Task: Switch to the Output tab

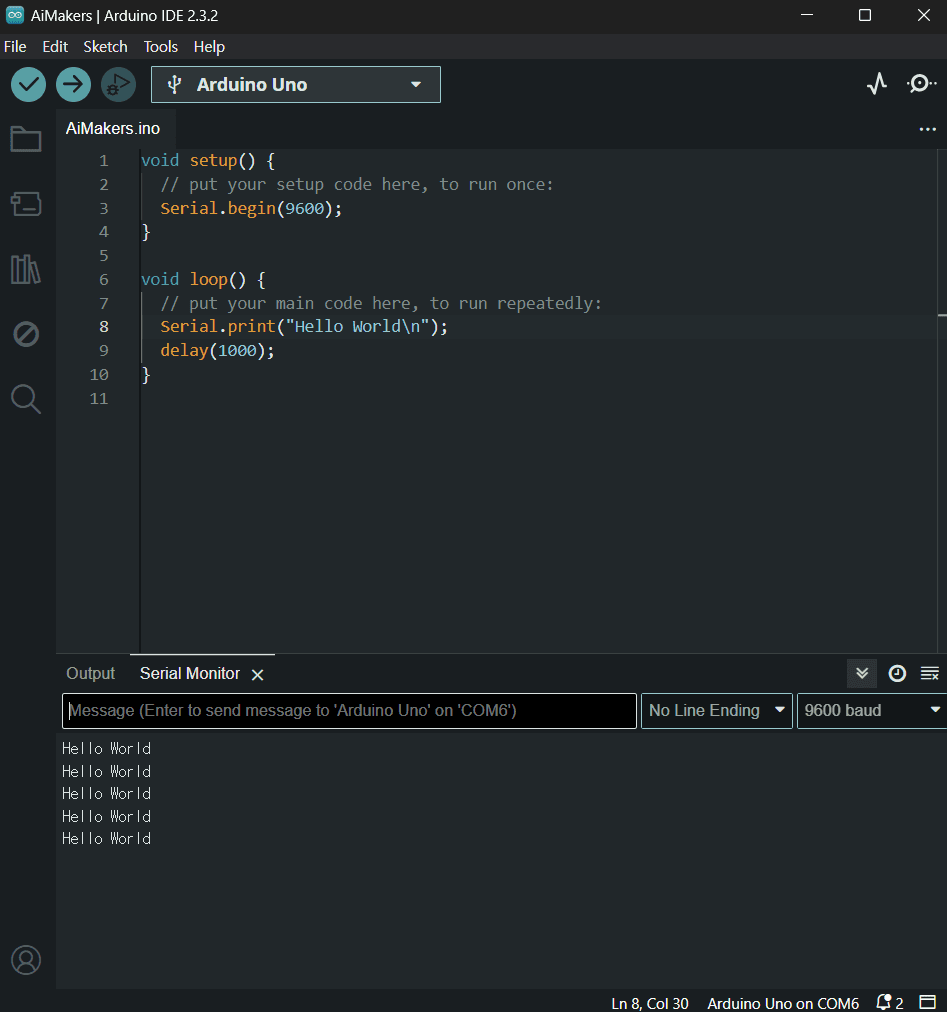Action: pyautogui.click(x=91, y=674)
